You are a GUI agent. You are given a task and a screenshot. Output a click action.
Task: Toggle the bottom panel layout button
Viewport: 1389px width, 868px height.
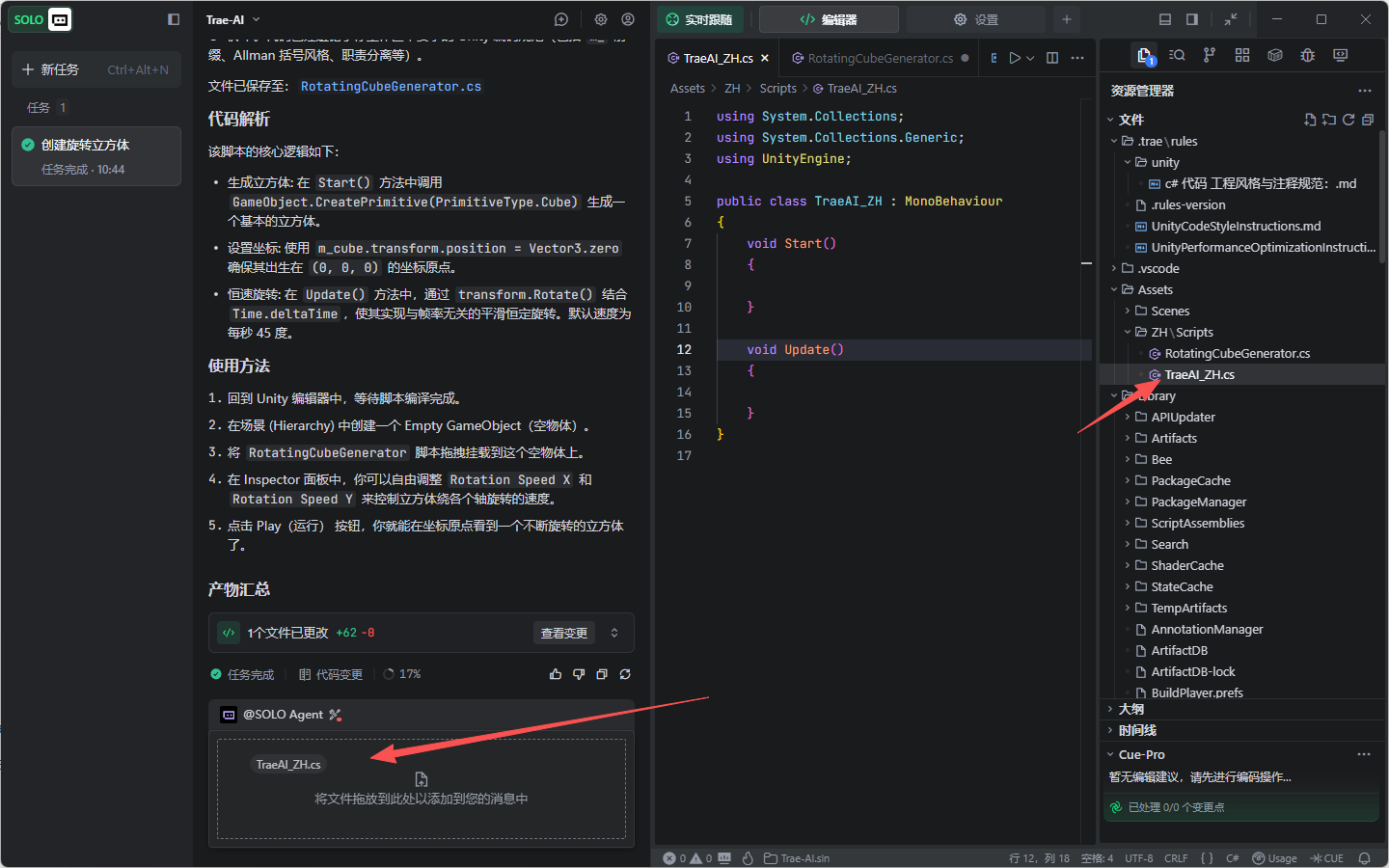click(1165, 19)
